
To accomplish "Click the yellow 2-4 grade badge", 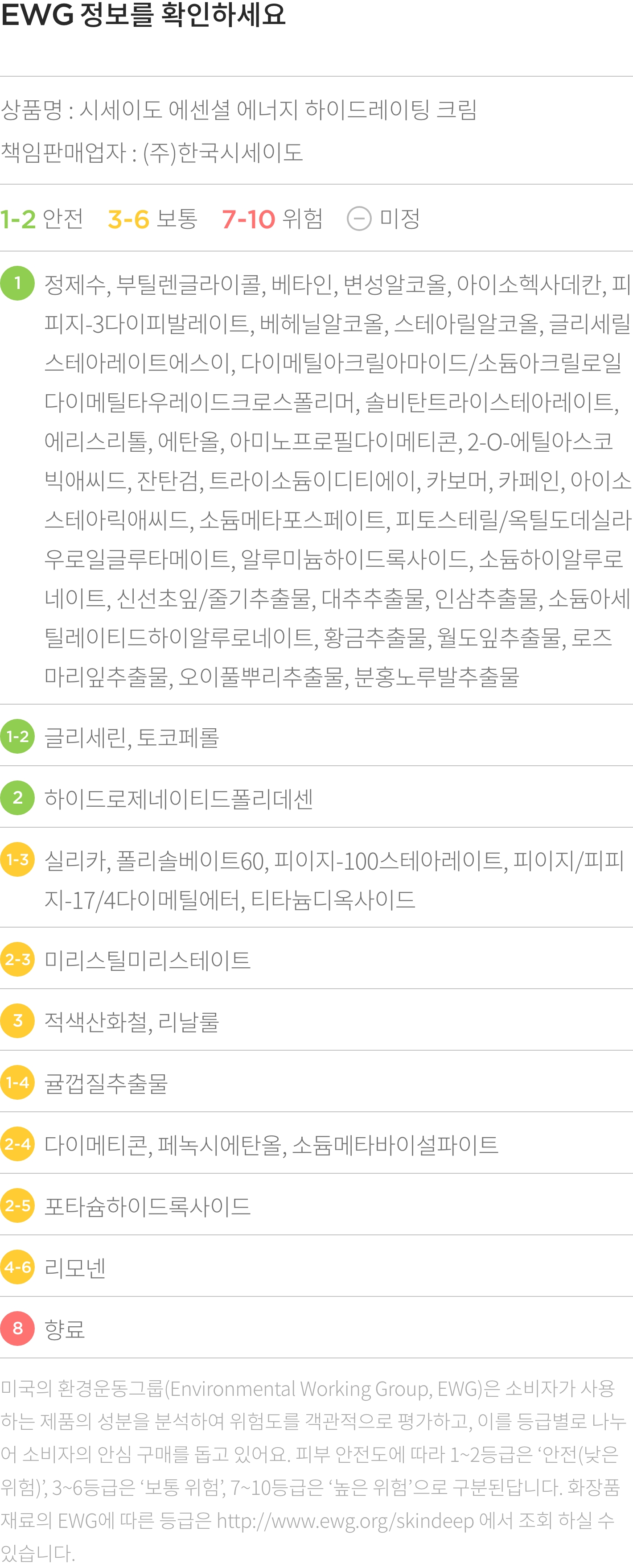I will point(17,1144).
